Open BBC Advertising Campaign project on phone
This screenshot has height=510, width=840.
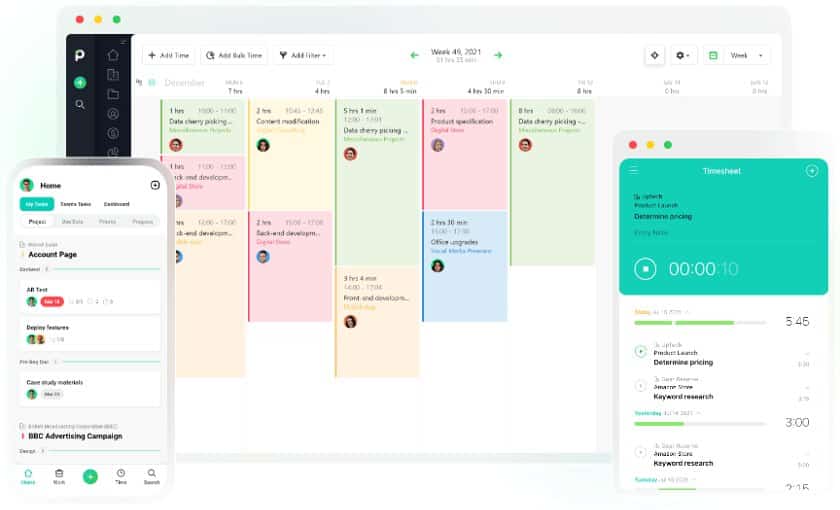click(75, 436)
